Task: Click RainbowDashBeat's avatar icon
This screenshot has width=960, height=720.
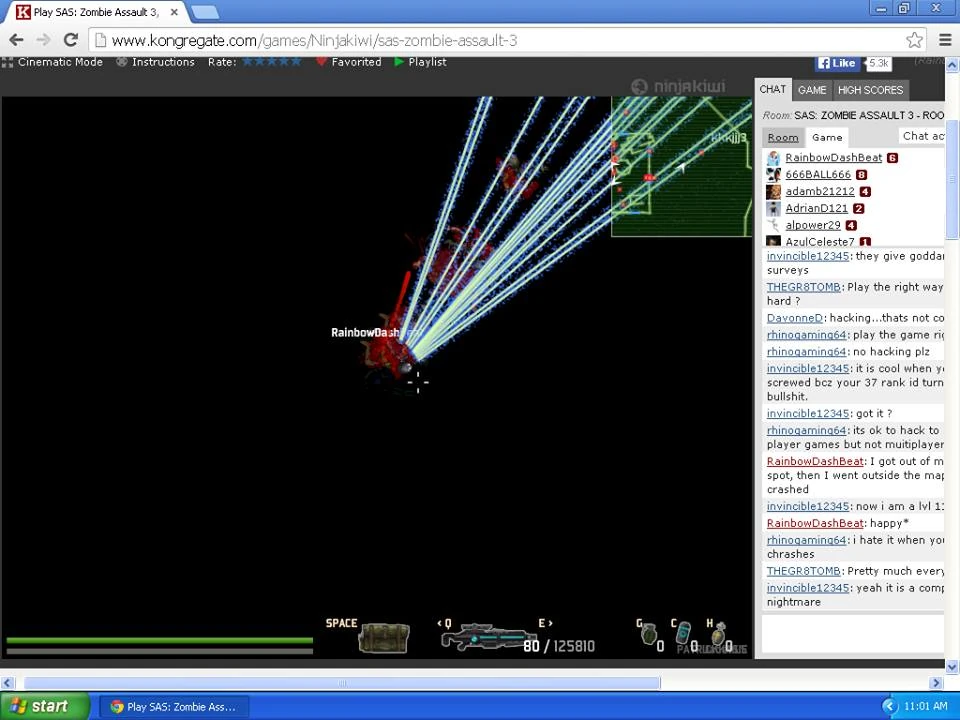Action: coord(773,158)
